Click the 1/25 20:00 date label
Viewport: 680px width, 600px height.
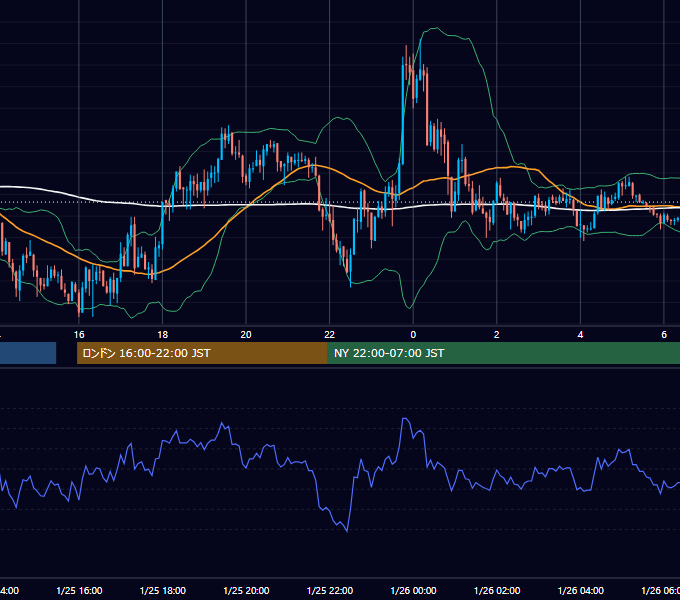[246, 590]
